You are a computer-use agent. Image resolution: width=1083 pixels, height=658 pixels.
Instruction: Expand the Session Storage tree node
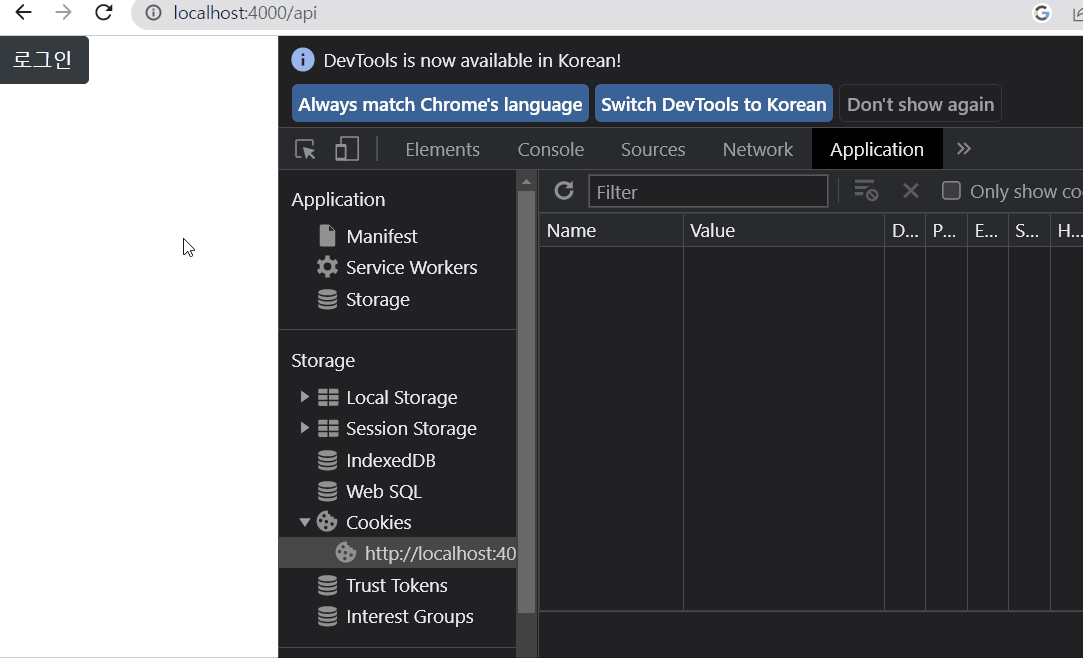coord(304,428)
